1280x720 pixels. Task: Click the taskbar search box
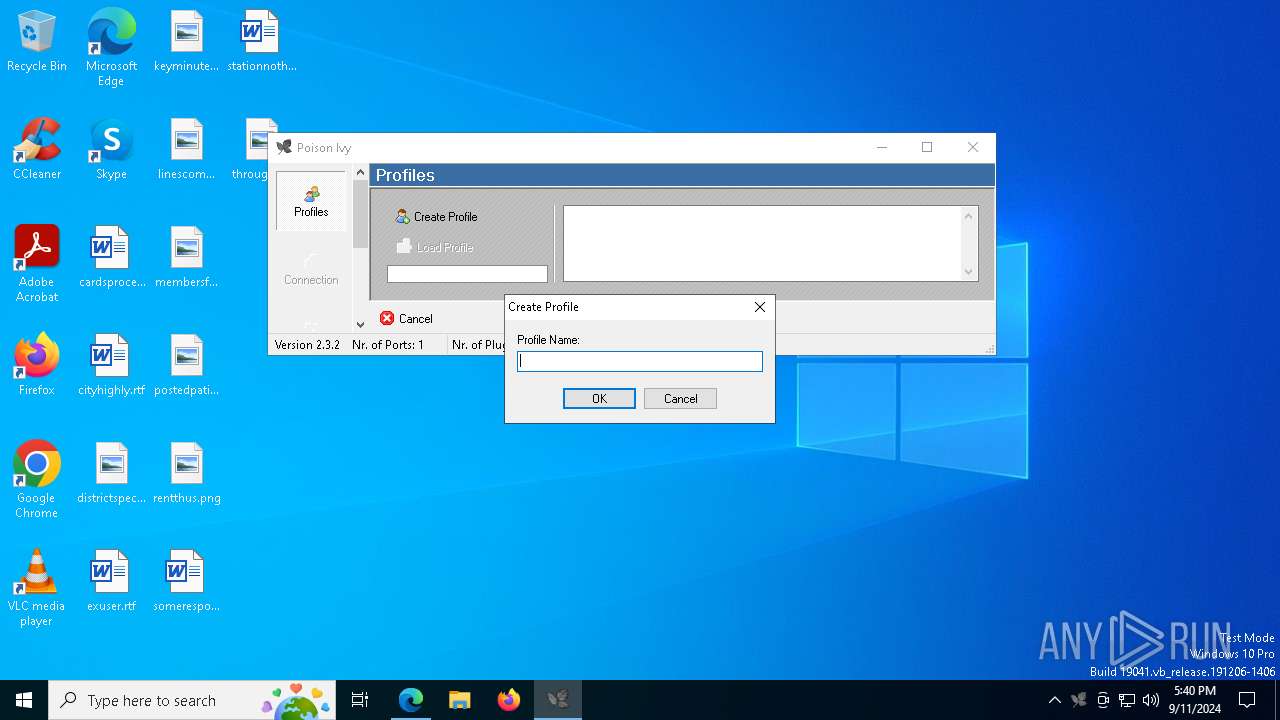click(x=192, y=700)
